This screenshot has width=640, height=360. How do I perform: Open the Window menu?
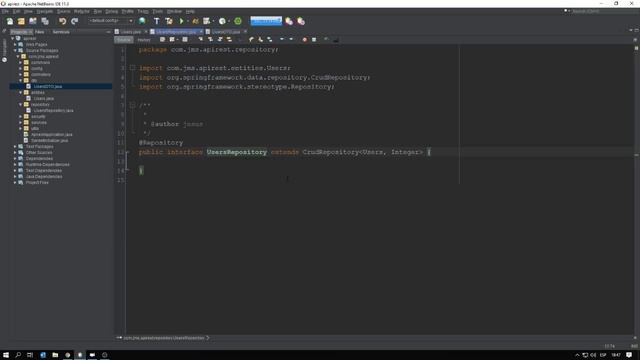click(174, 11)
